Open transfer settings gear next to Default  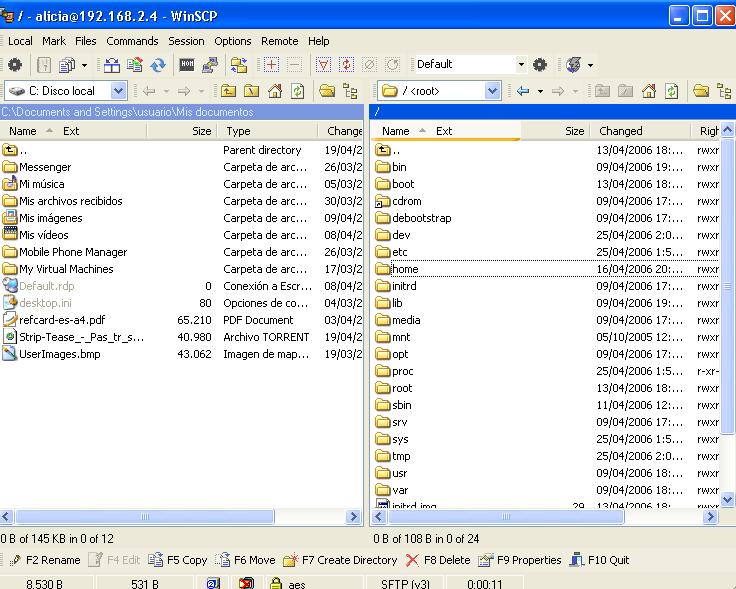(540, 64)
